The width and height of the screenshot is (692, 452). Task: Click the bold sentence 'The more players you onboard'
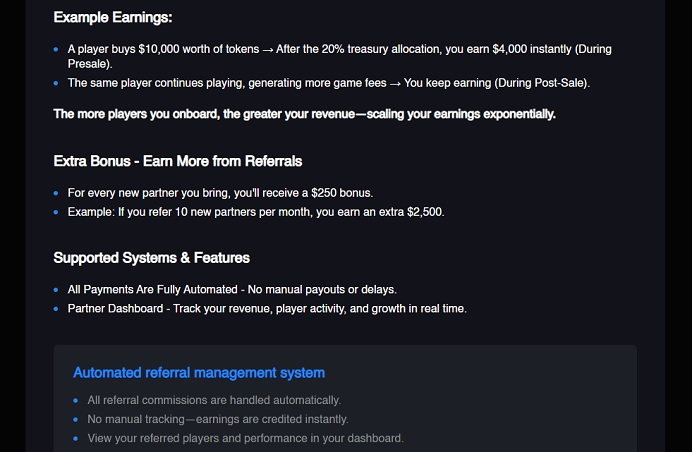click(305, 114)
